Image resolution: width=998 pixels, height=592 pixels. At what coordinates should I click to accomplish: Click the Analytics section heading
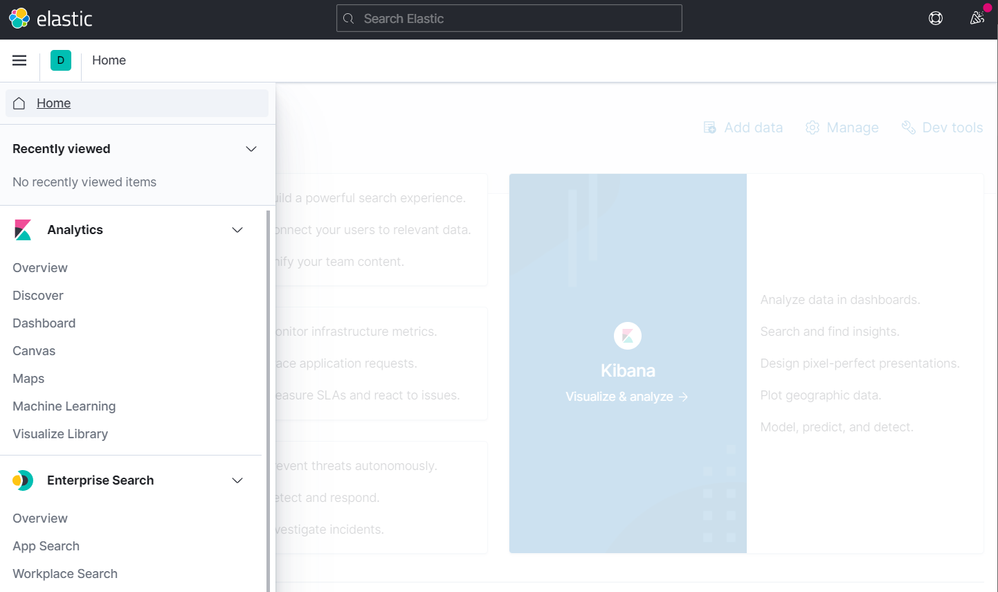coord(75,230)
